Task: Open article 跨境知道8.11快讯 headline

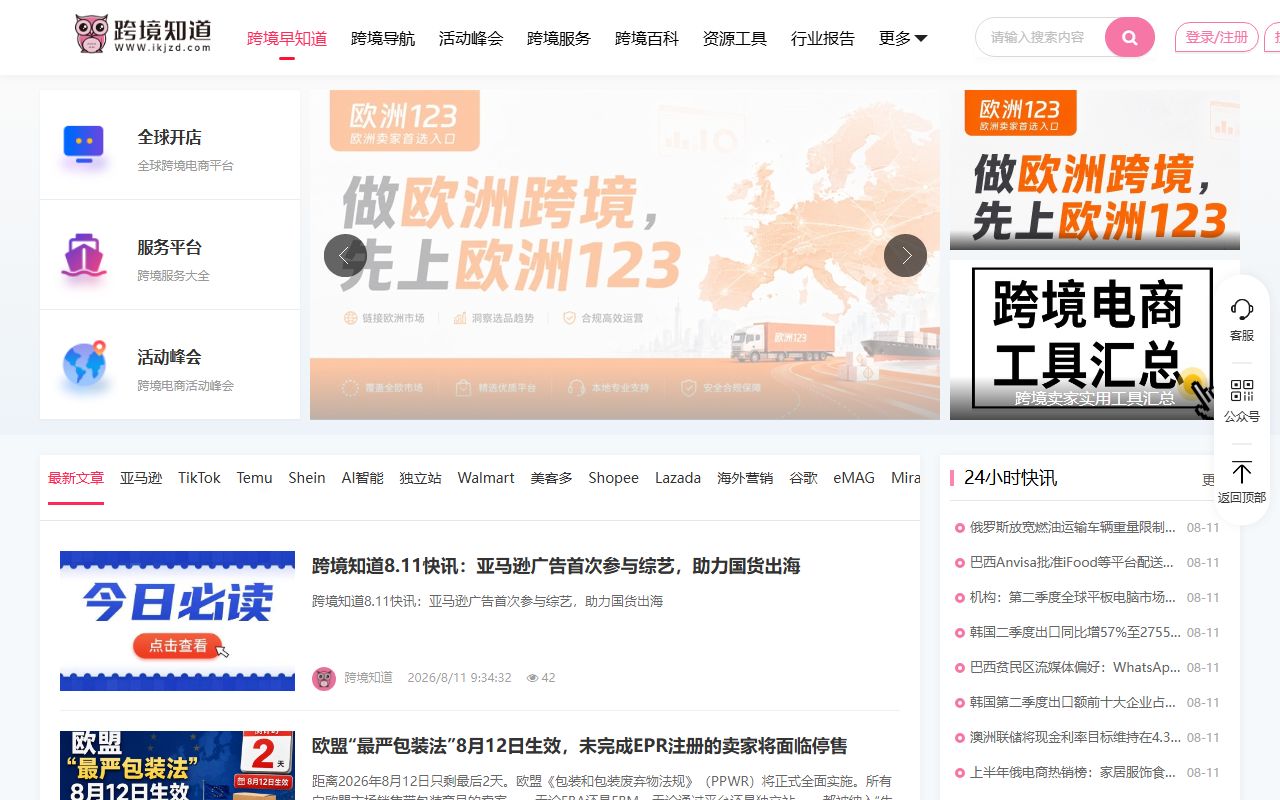Action: coord(556,566)
